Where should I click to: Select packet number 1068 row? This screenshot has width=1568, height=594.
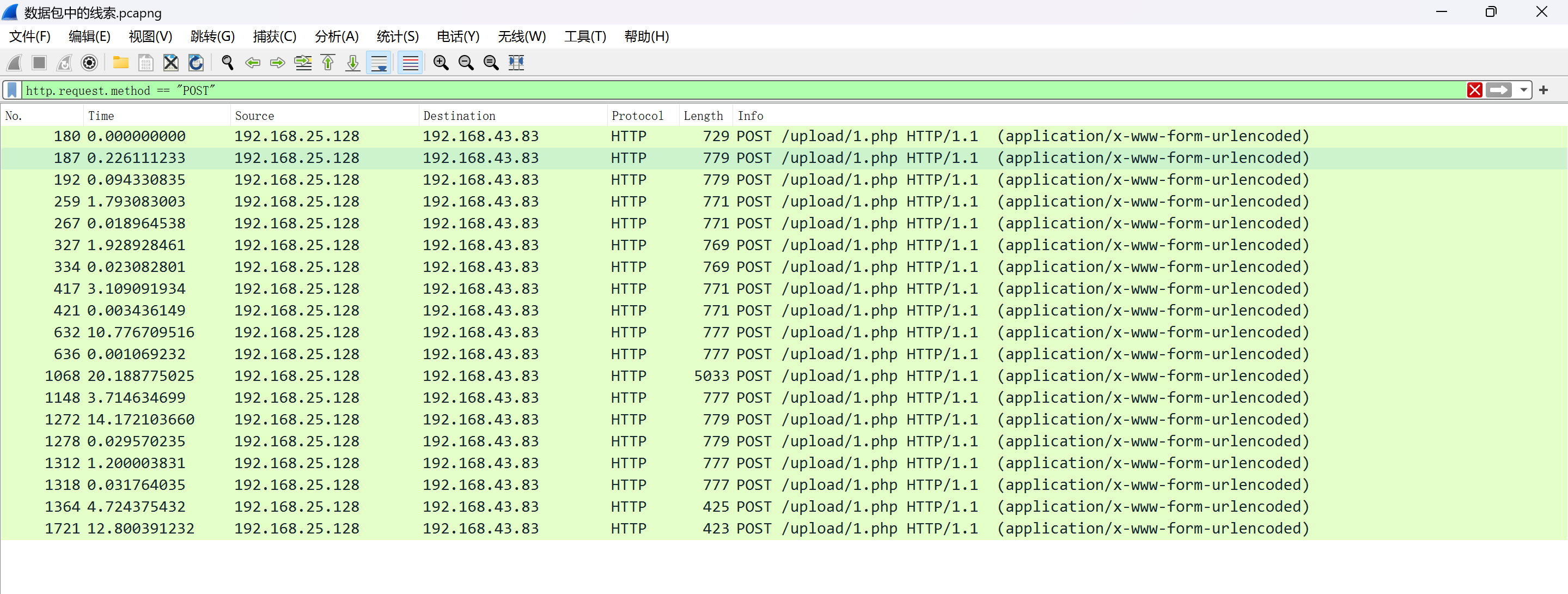click(609, 376)
